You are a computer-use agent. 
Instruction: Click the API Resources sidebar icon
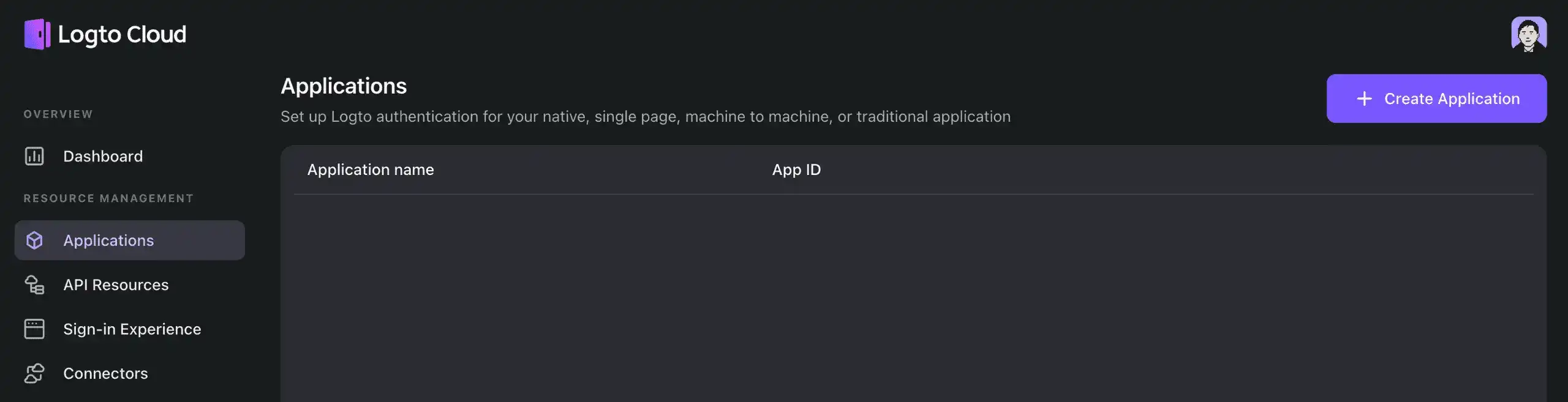tap(34, 285)
